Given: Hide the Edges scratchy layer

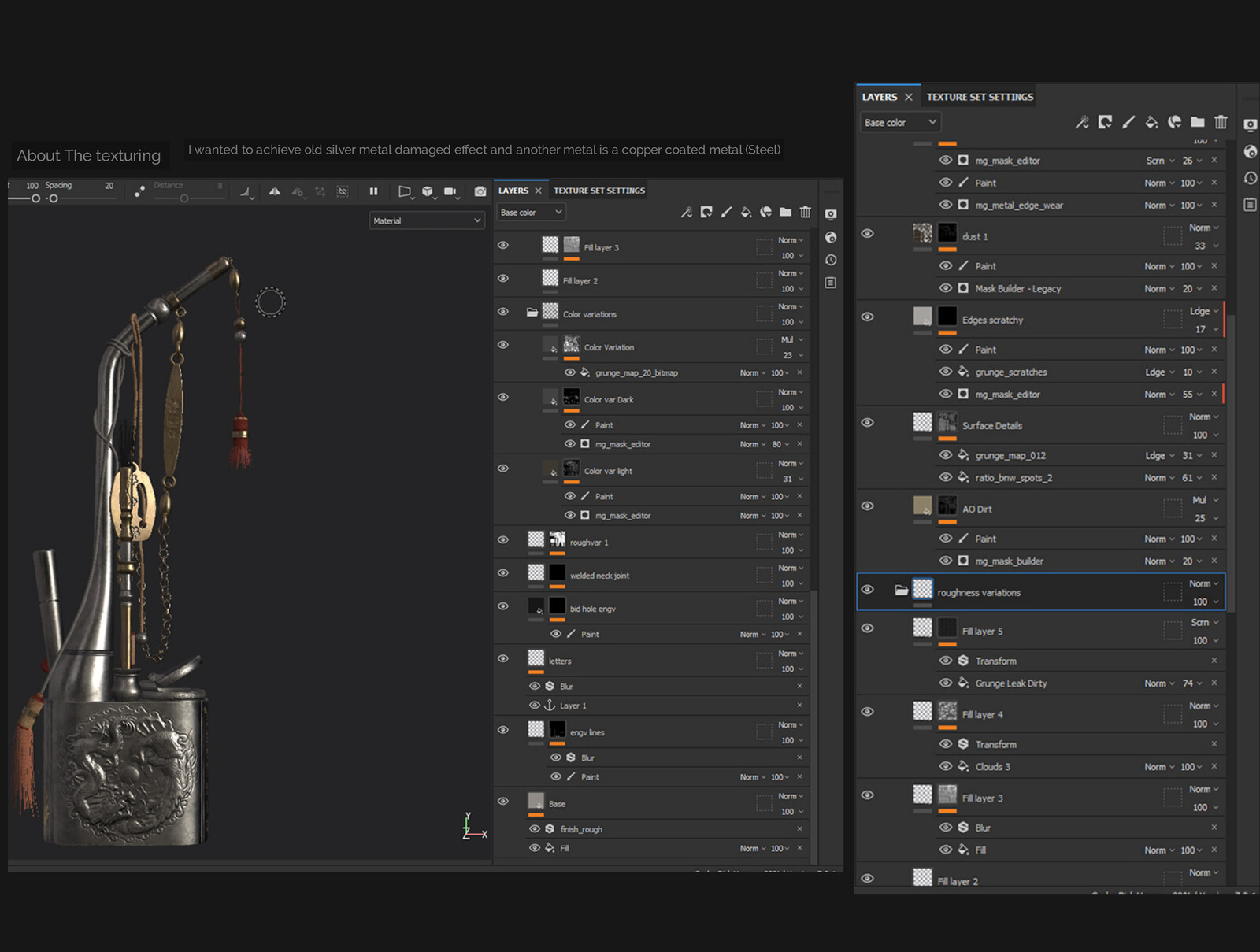Looking at the screenshot, I should (867, 317).
